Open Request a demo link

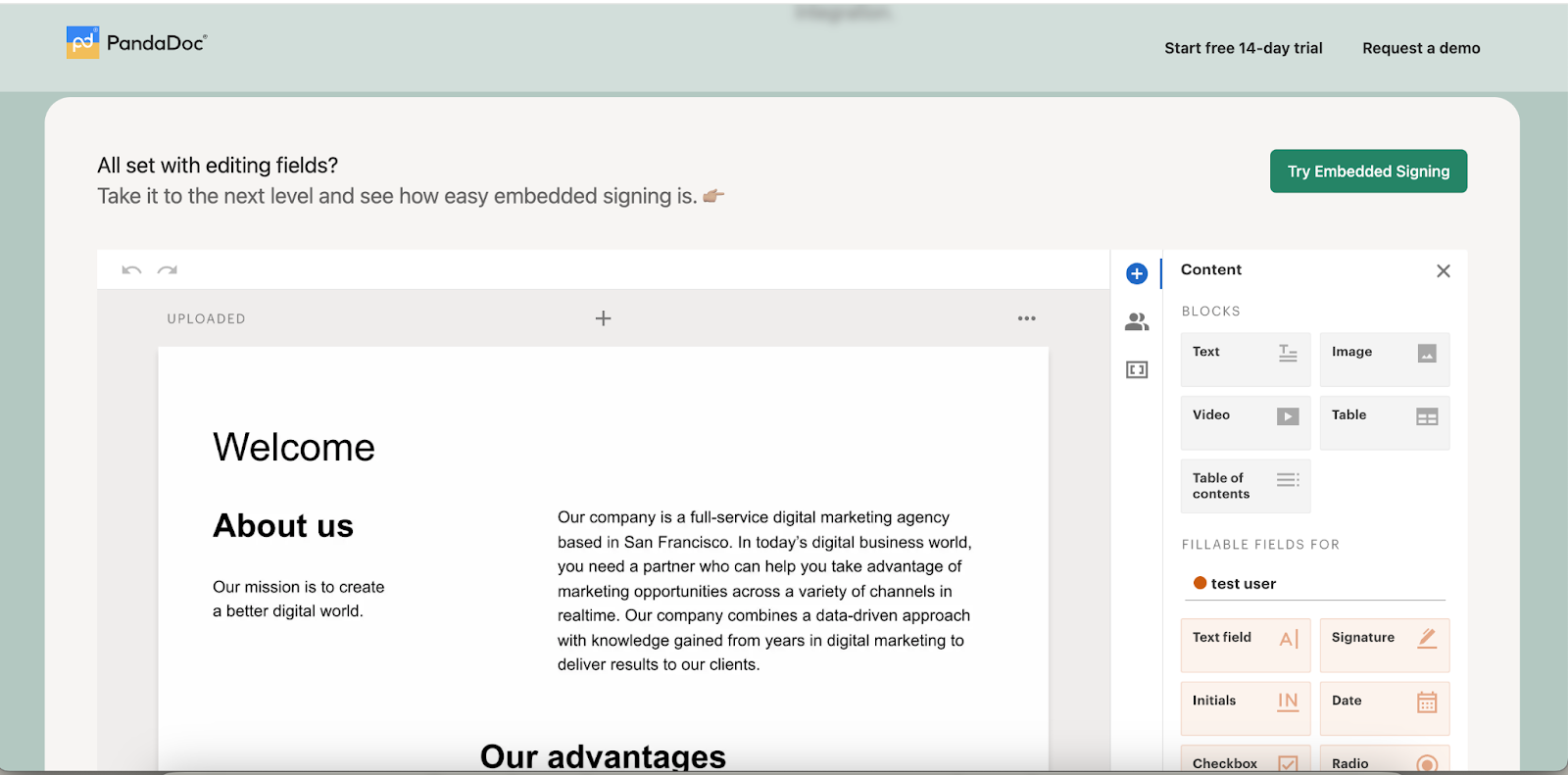(x=1421, y=48)
